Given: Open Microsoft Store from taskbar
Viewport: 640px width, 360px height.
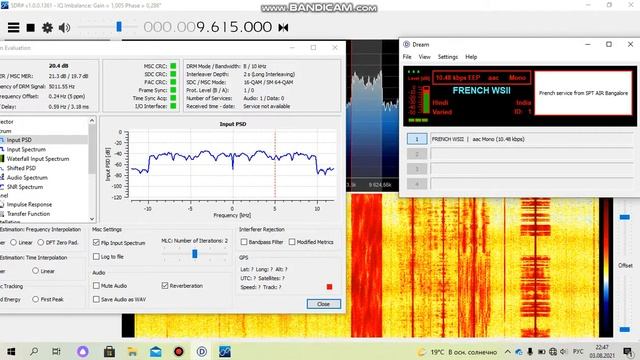Looking at the screenshot, I should (109, 351).
